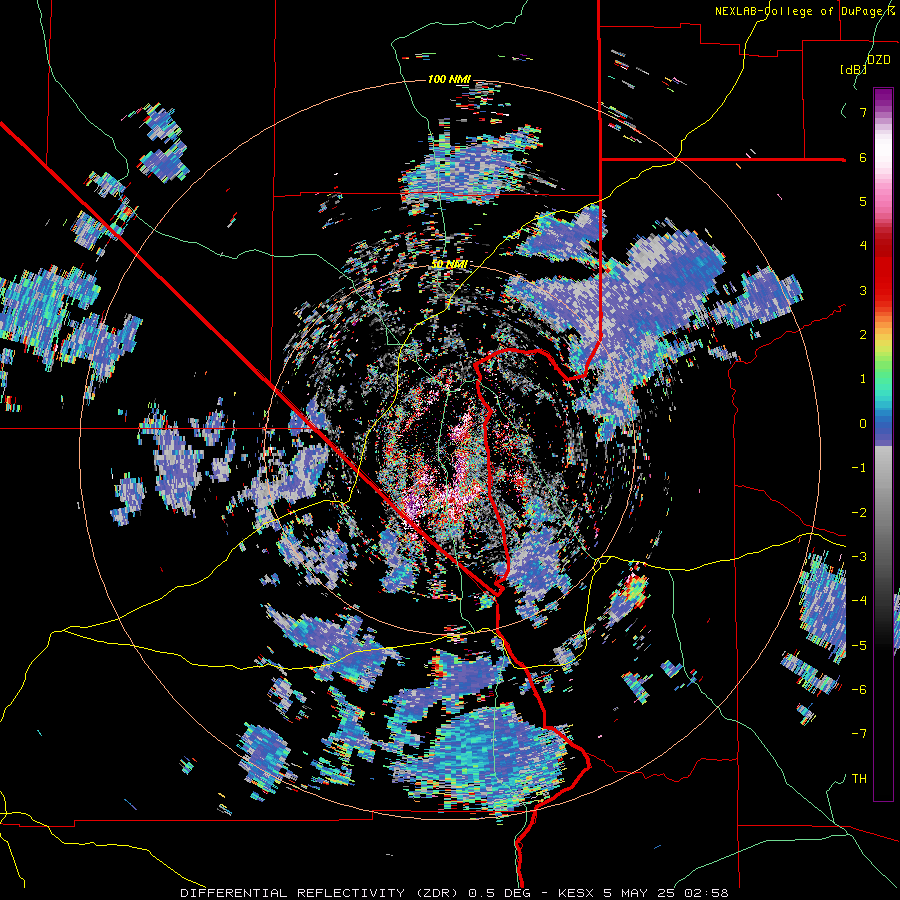Click the Differential Reflectivity KESX timestamp caption
This screenshot has height=900, width=900.
(x=454, y=893)
